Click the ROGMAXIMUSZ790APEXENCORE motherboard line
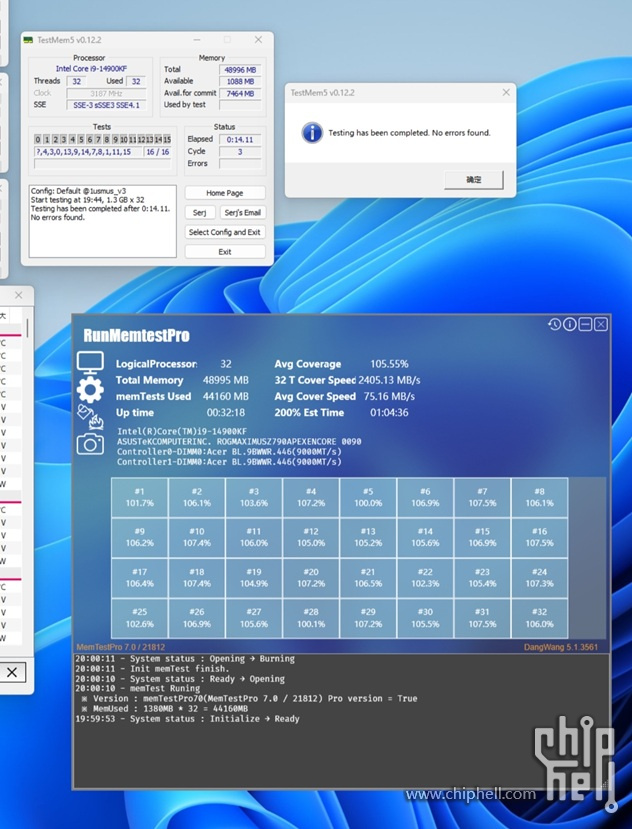 (x=239, y=441)
